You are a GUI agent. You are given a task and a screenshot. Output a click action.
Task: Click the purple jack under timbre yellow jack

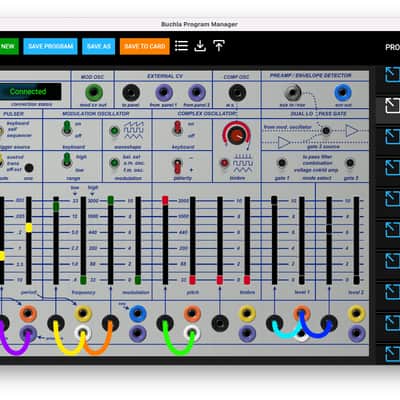[x=247, y=333]
